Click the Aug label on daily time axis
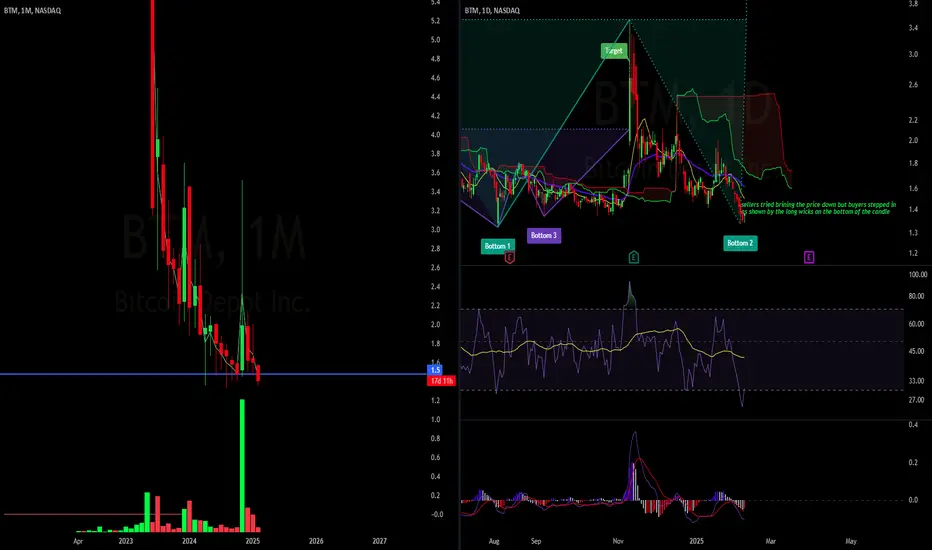 [494, 541]
